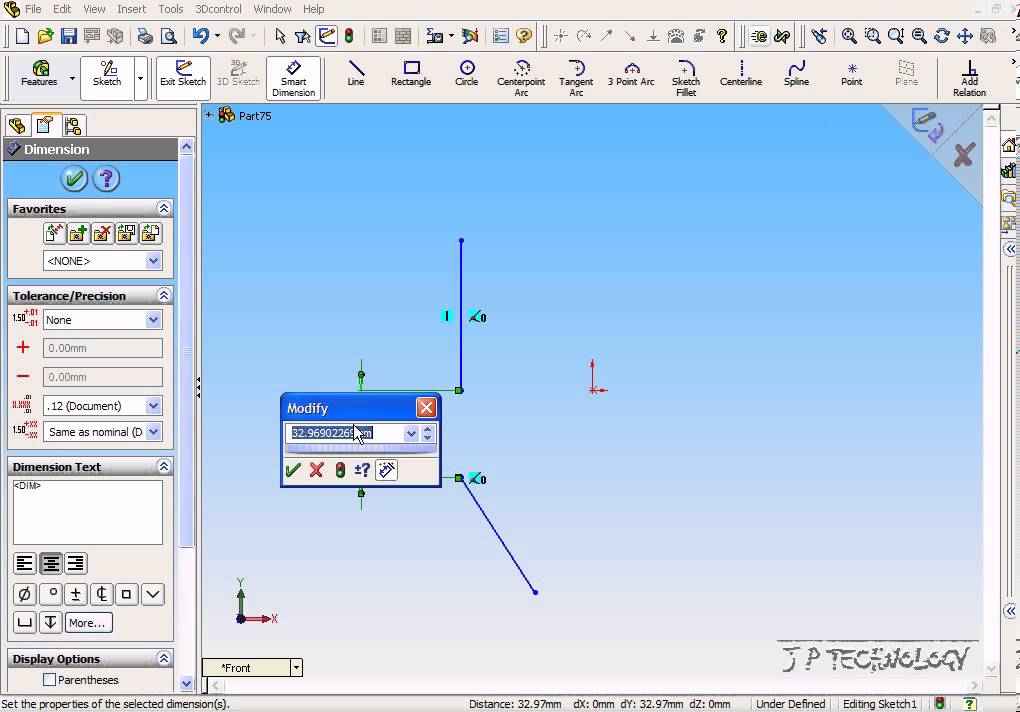Switch to the PropertyManager tab
The height and width of the screenshot is (712, 1020).
tap(44, 125)
